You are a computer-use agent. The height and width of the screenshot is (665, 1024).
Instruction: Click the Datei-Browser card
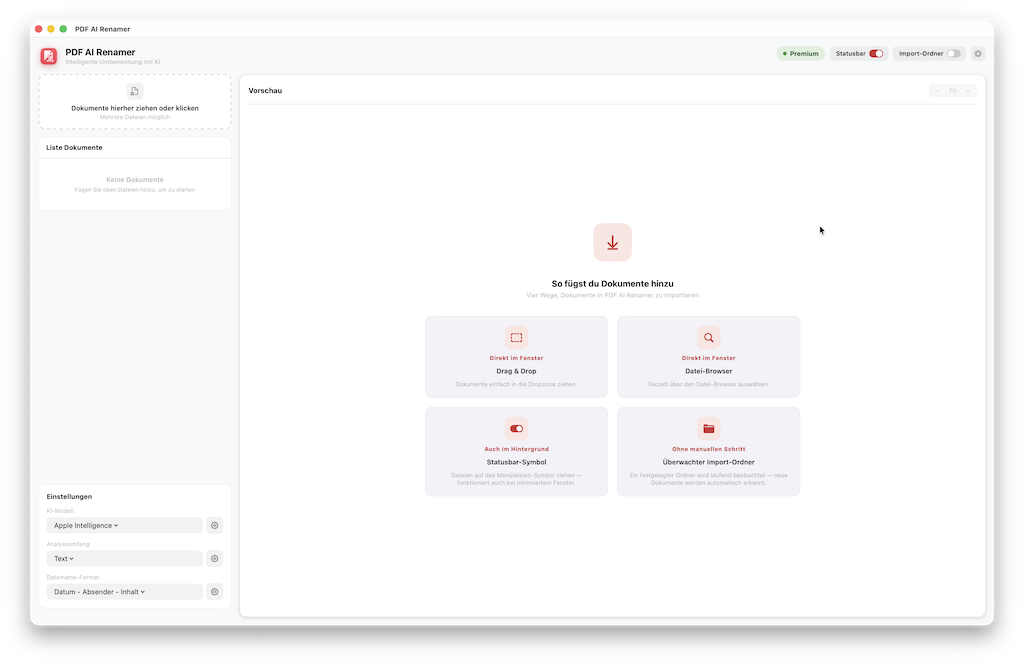click(x=709, y=357)
